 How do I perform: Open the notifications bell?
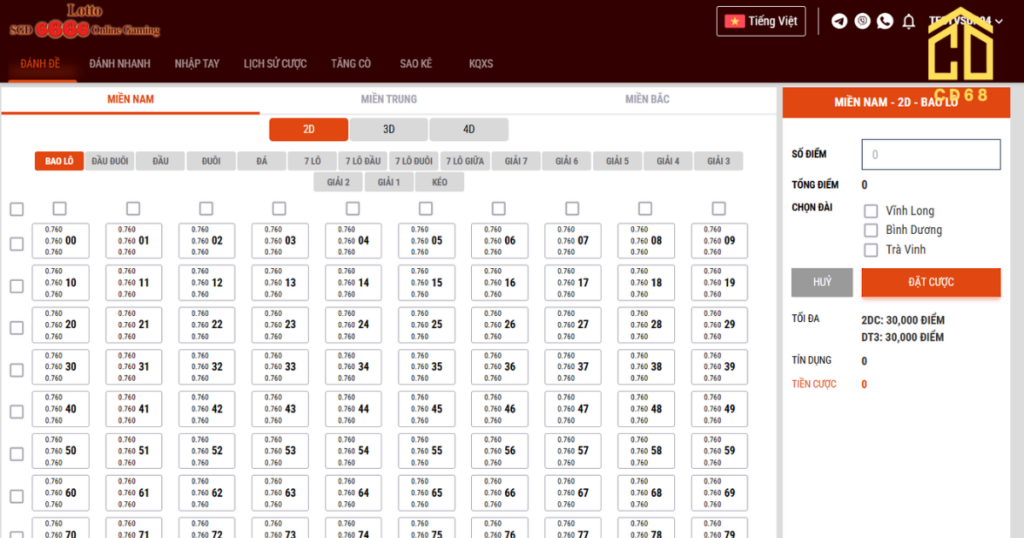click(909, 21)
